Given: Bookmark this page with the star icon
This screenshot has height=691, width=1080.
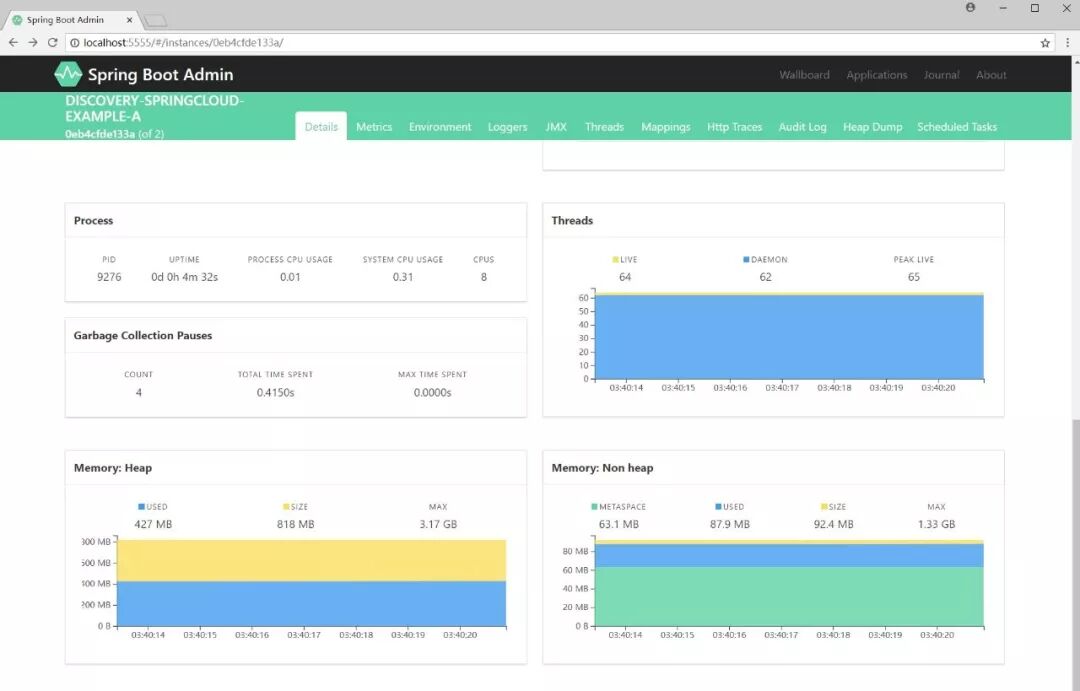Looking at the screenshot, I should coord(1045,43).
